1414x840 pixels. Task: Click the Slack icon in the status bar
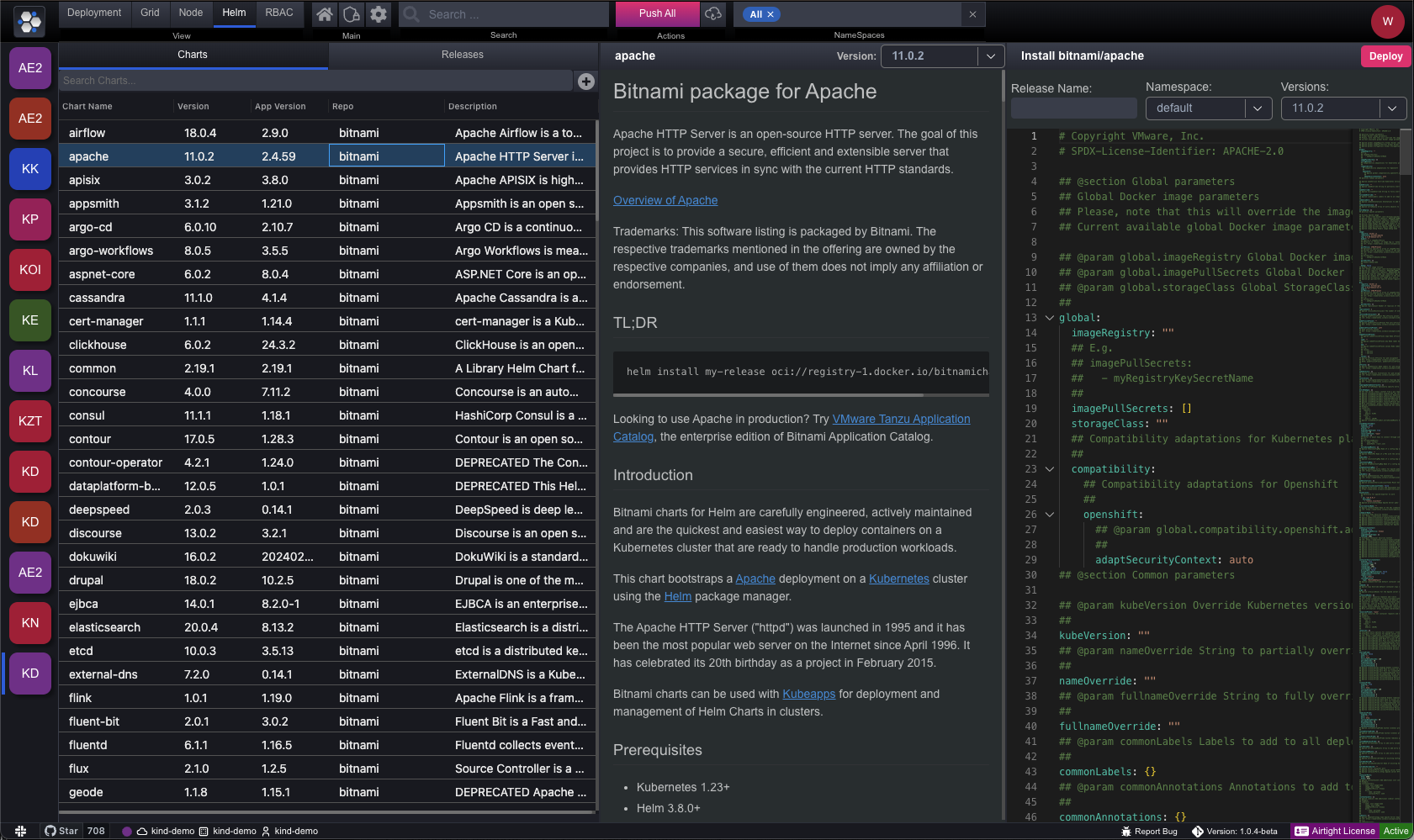pyautogui.click(x=20, y=831)
